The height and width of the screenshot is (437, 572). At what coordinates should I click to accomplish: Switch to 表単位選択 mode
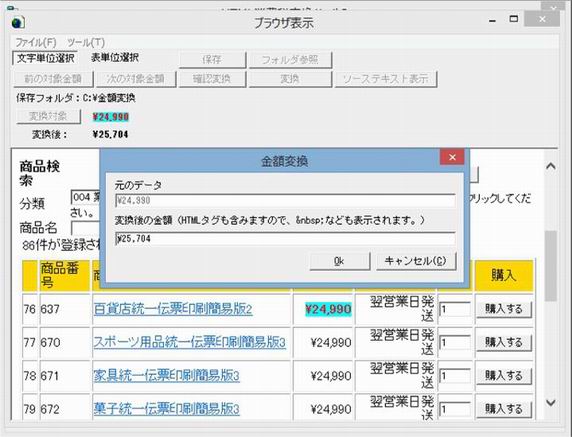tap(115, 58)
